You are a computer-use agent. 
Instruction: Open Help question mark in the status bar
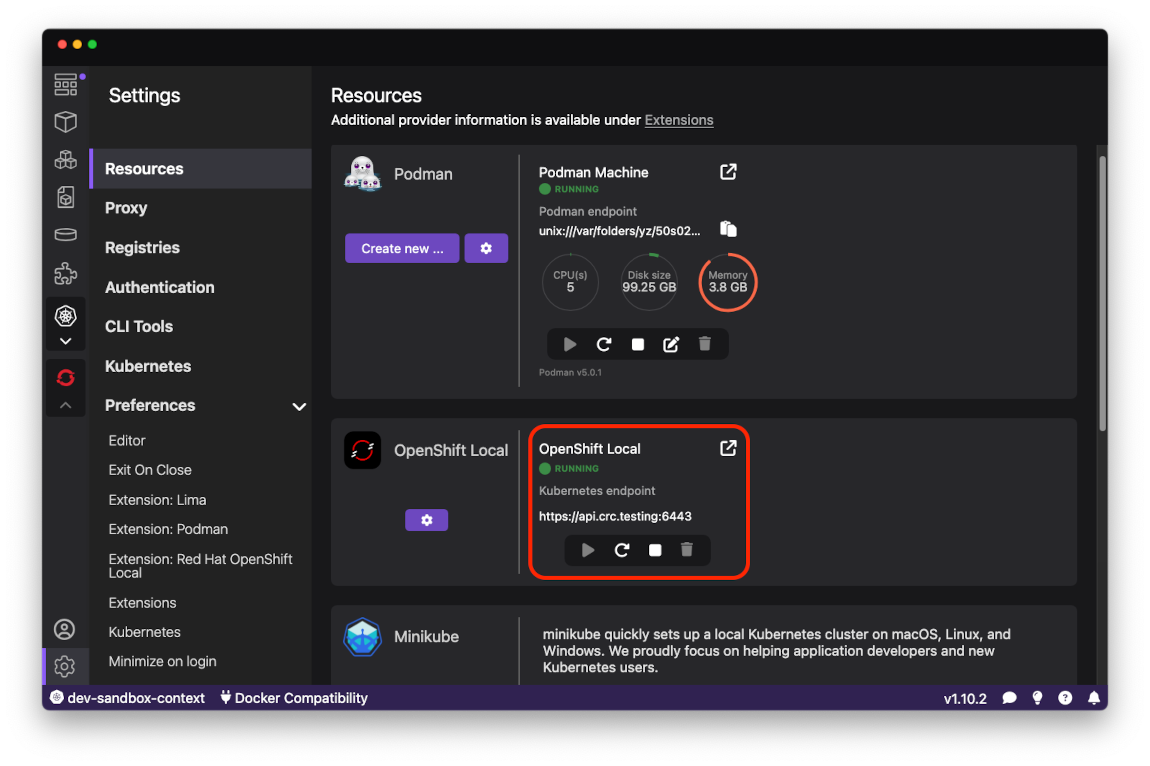[1065, 698]
